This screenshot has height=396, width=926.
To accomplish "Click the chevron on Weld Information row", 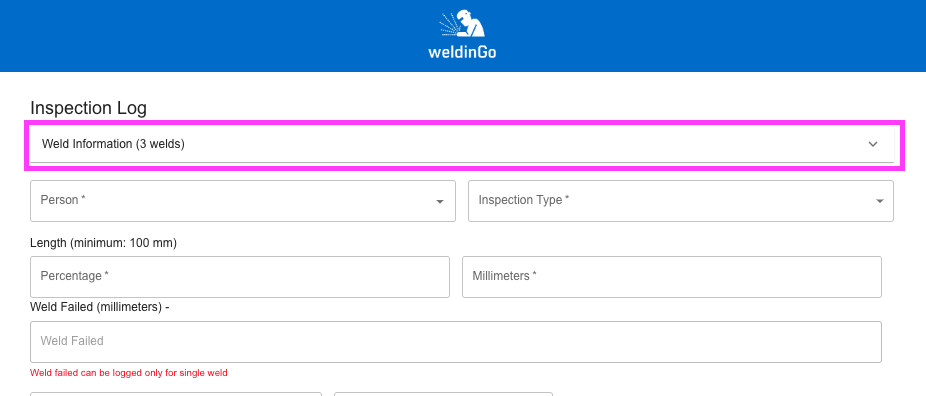I will point(873,144).
